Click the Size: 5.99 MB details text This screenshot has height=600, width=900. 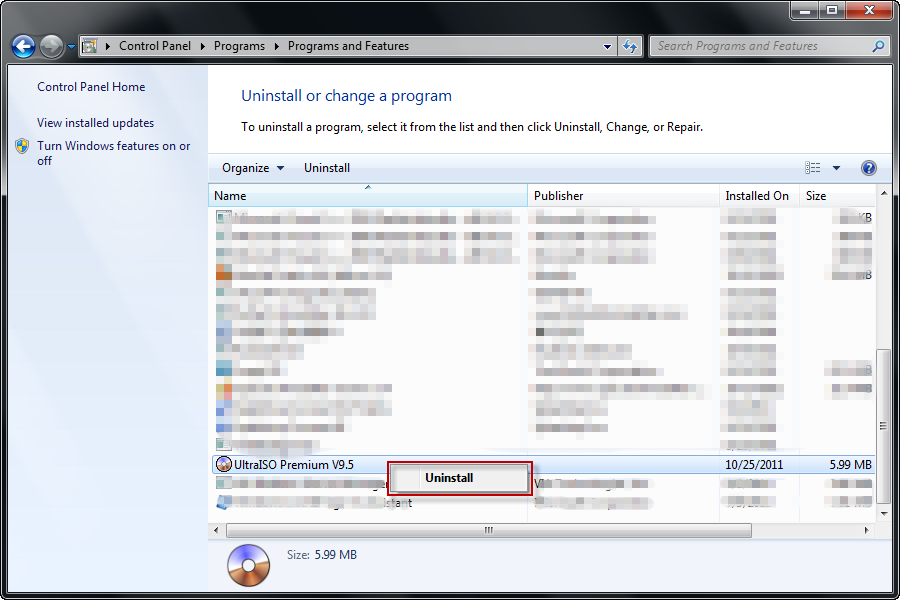coord(322,555)
